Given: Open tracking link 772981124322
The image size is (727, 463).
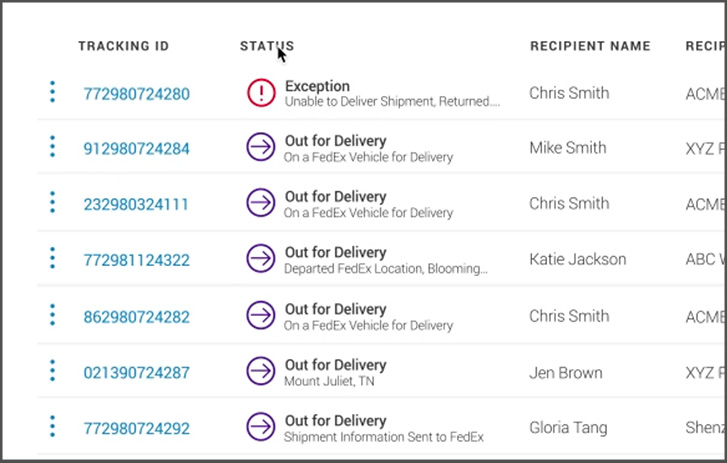Looking at the screenshot, I should (x=136, y=260).
